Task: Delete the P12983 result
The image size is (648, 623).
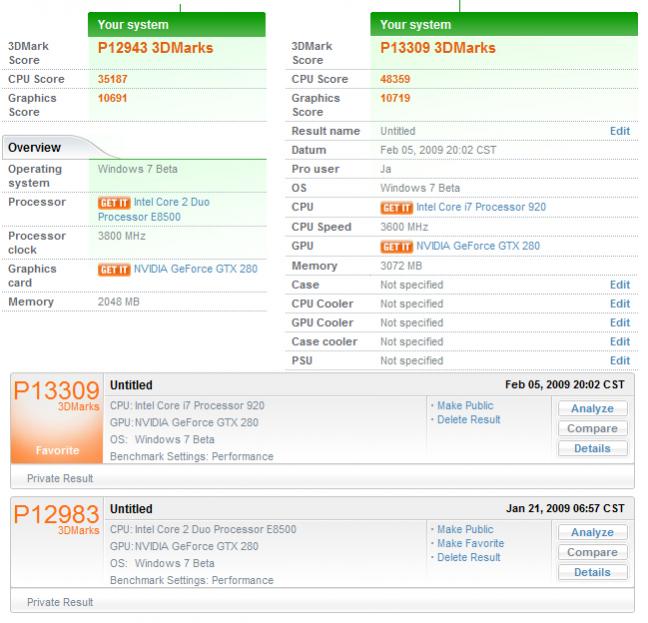Action: (x=469, y=557)
